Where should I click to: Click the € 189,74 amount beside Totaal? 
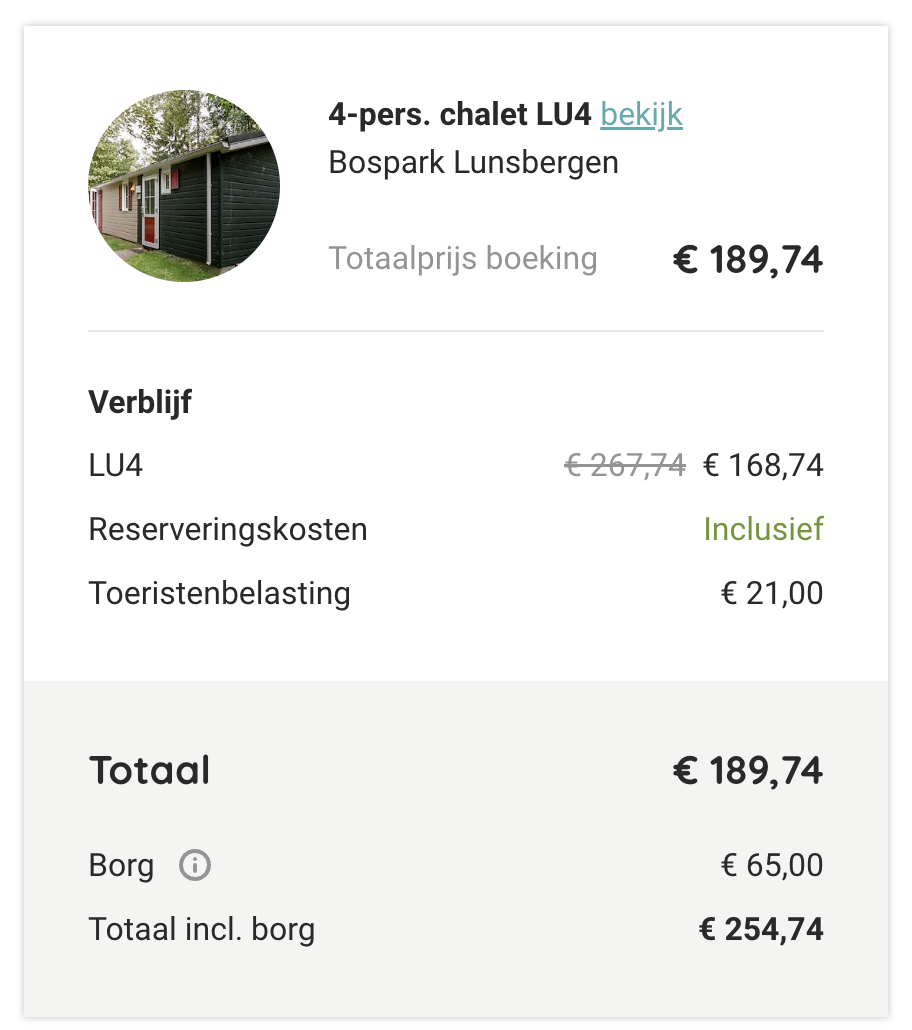coord(748,771)
